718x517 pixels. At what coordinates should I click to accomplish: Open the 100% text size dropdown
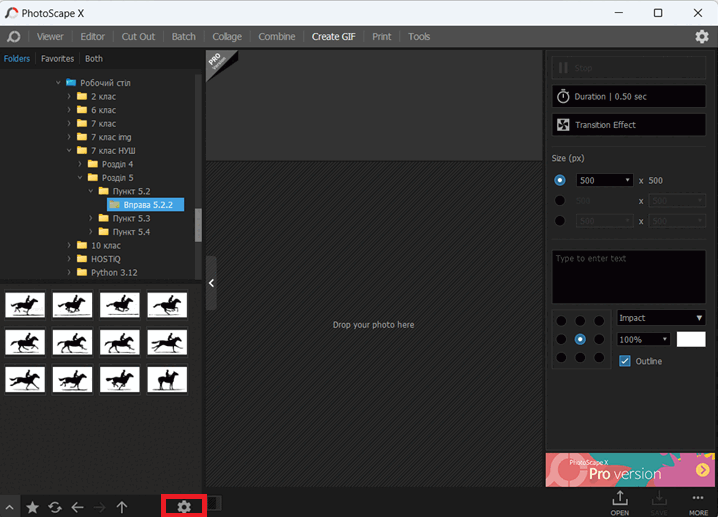coord(643,339)
